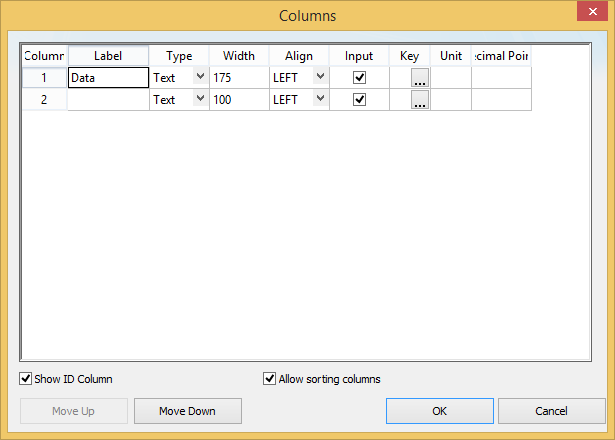The image size is (615, 440).
Task: Select Decimal Point cell of row 2
Action: pos(502,100)
